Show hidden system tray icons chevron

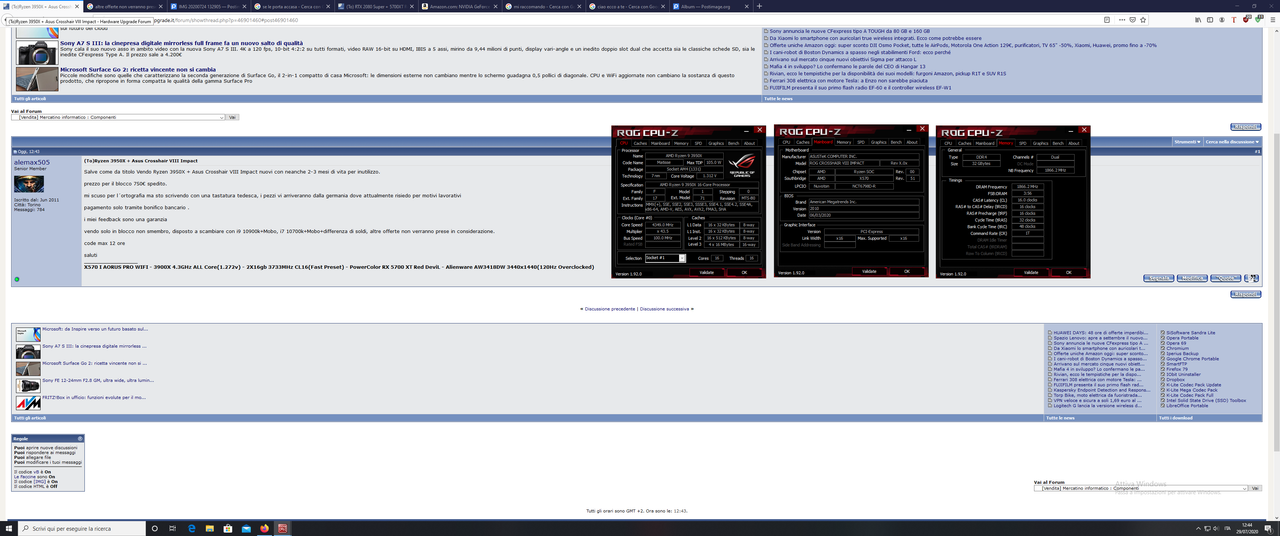1198,528
